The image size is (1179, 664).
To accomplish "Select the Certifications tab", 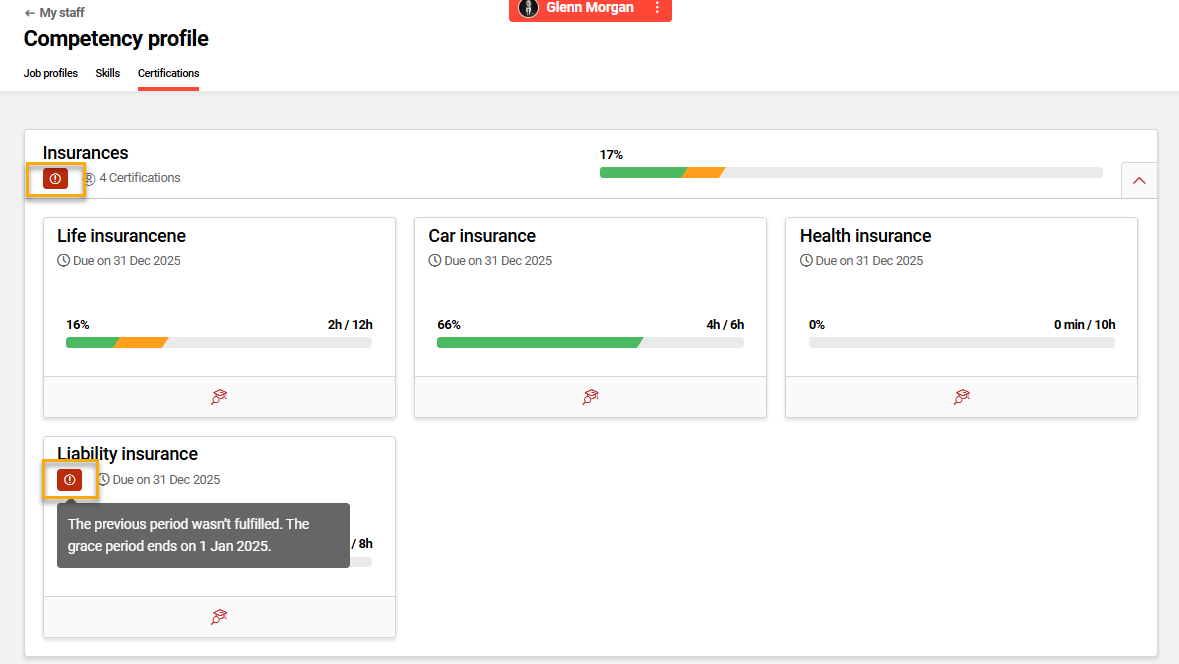I will pyautogui.click(x=168, y=73).
